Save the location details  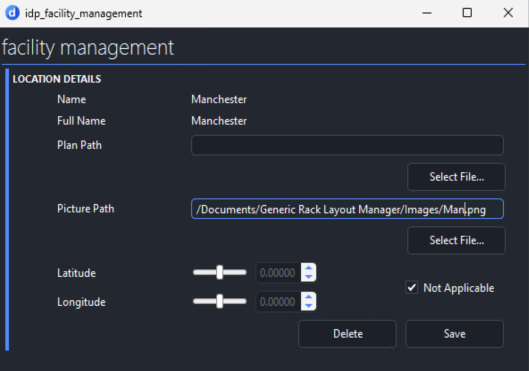(454, 334)
